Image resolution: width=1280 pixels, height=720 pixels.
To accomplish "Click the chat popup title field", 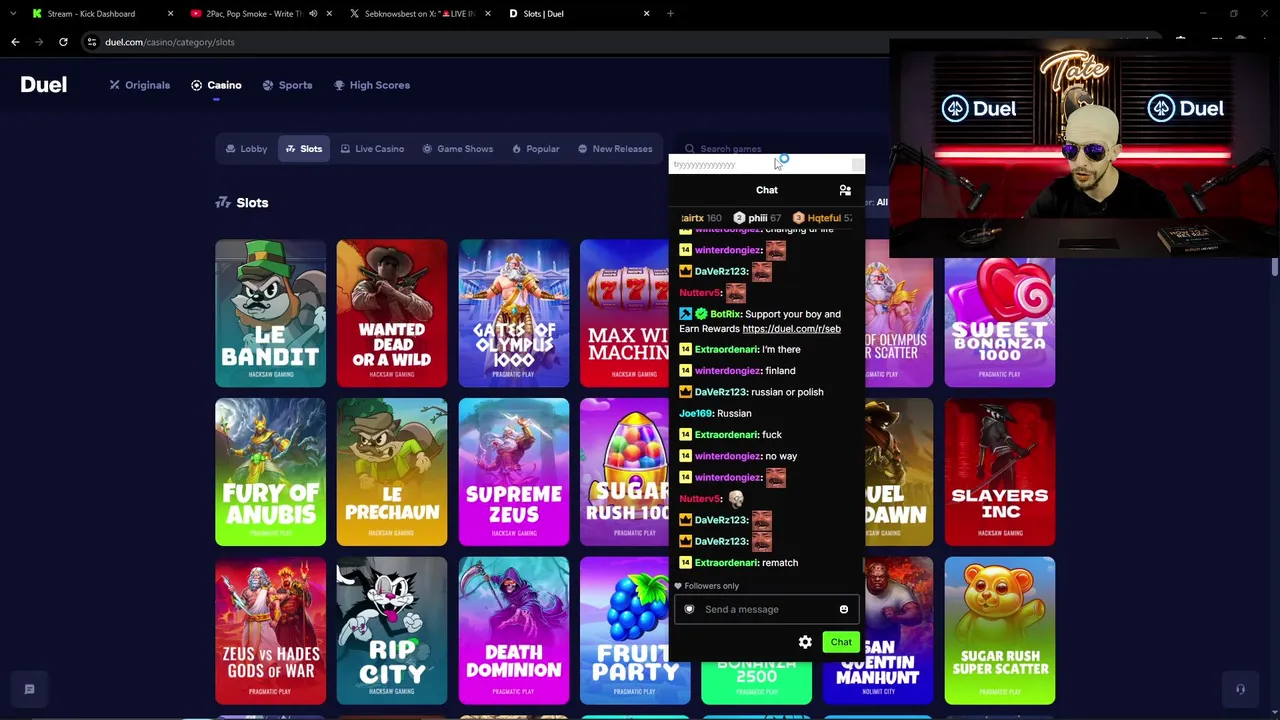I will pos(759,165).
